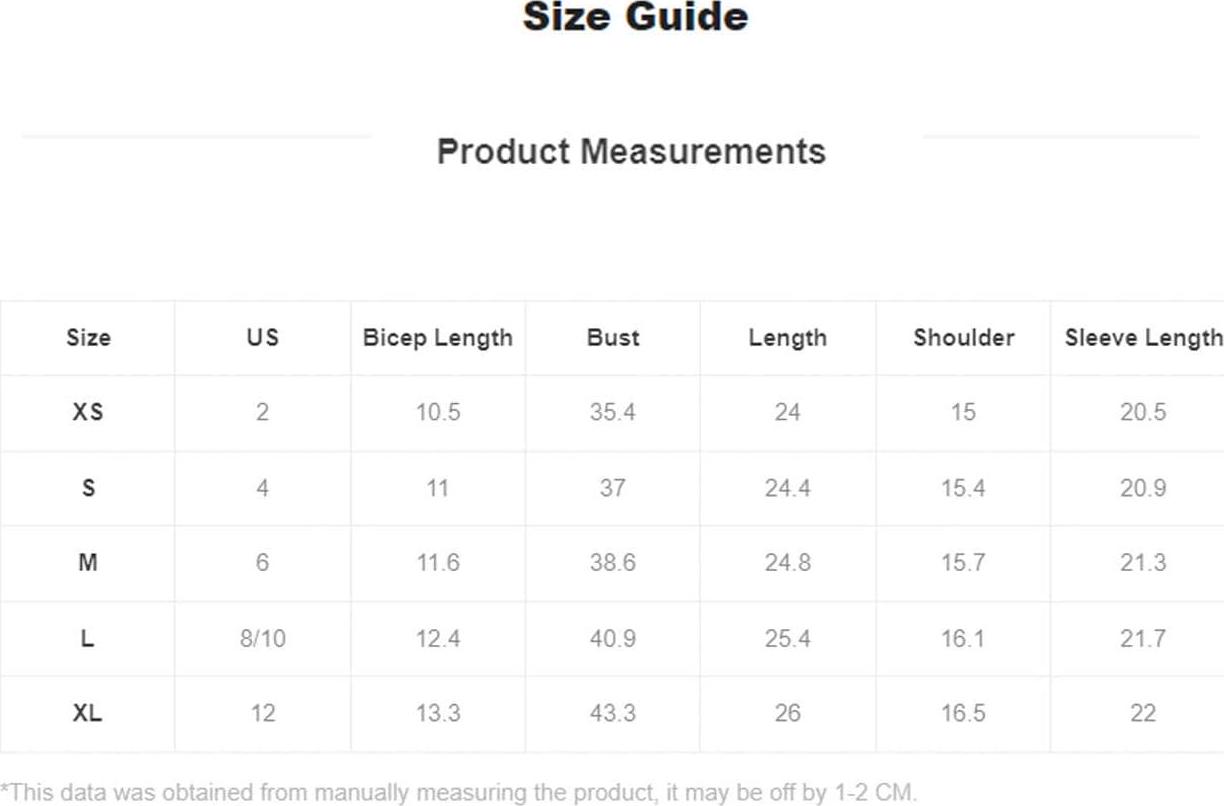Click the 8/10 US size cell
1224x806 pixels.
(263, 638)
